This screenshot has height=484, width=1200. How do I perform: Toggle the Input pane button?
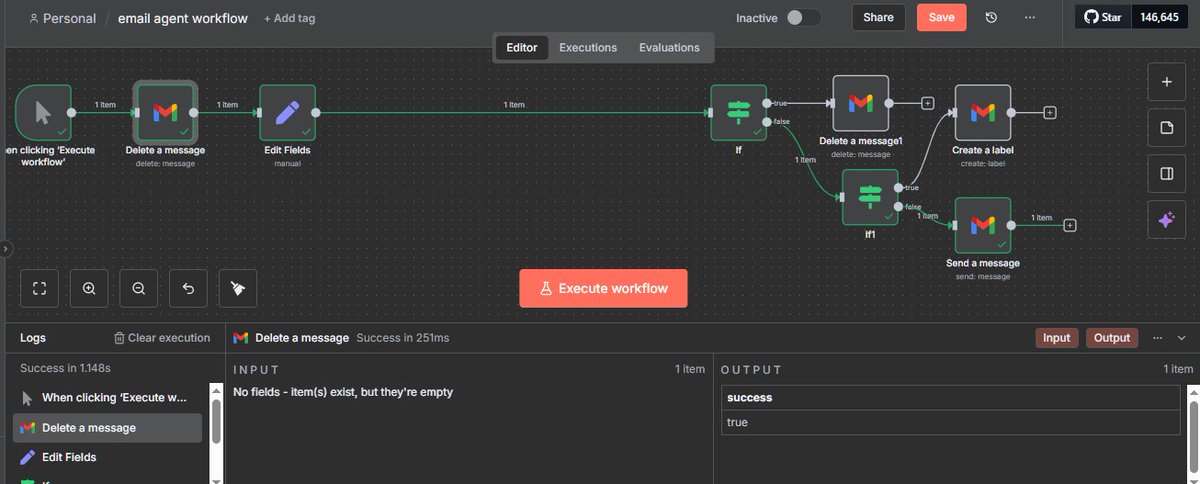[1056, 338]
